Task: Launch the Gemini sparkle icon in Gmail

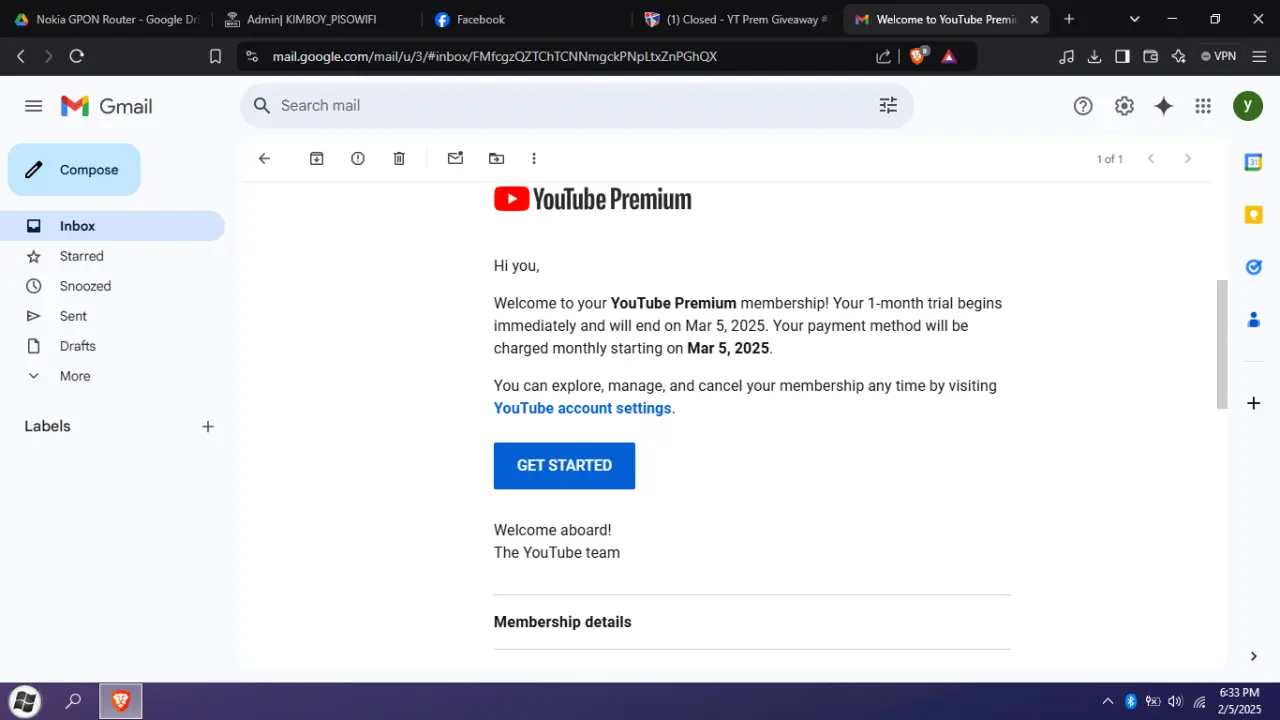Action: (x=1163, y=106)
